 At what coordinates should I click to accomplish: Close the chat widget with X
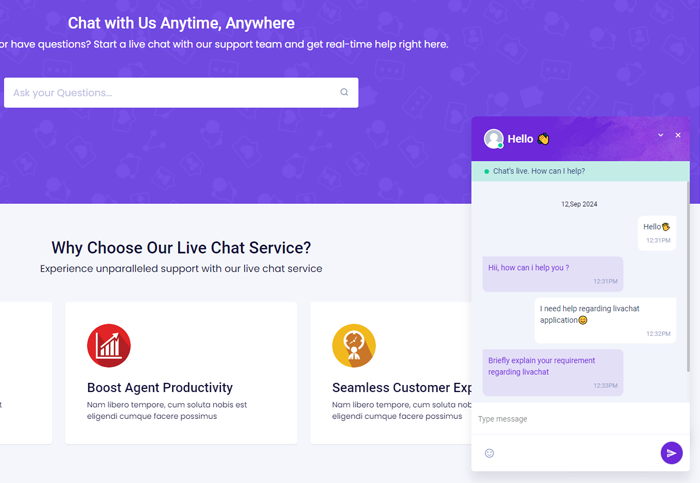pyautogui.click(x=678, y=135)
